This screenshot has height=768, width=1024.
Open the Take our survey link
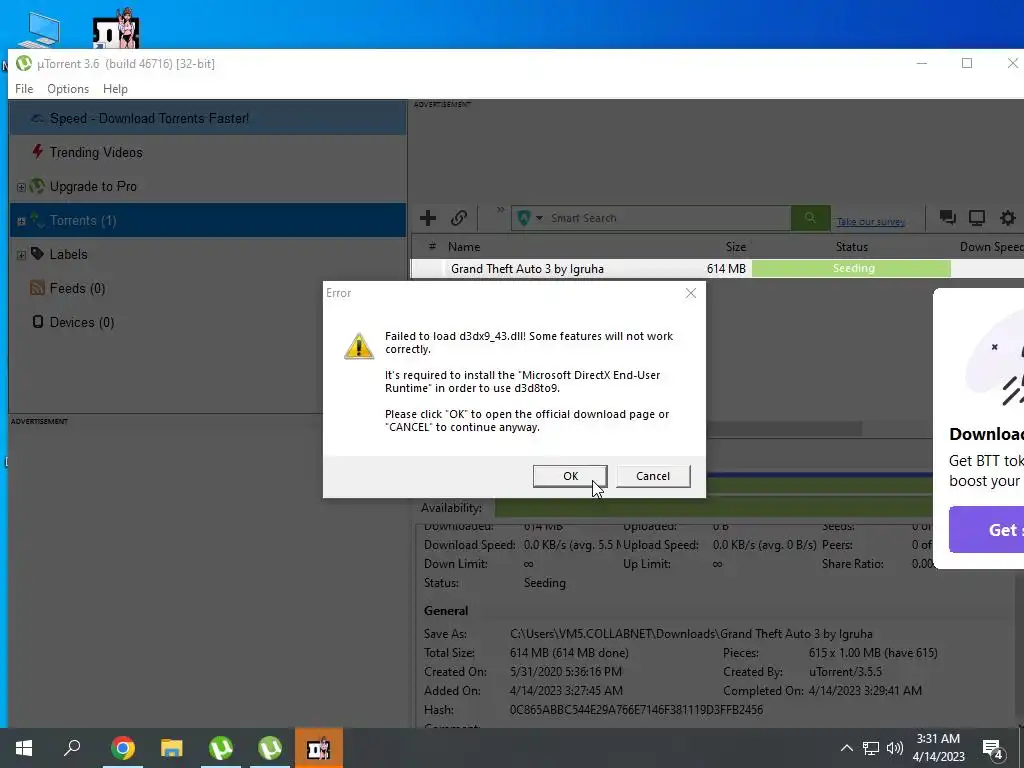(871, 221)
